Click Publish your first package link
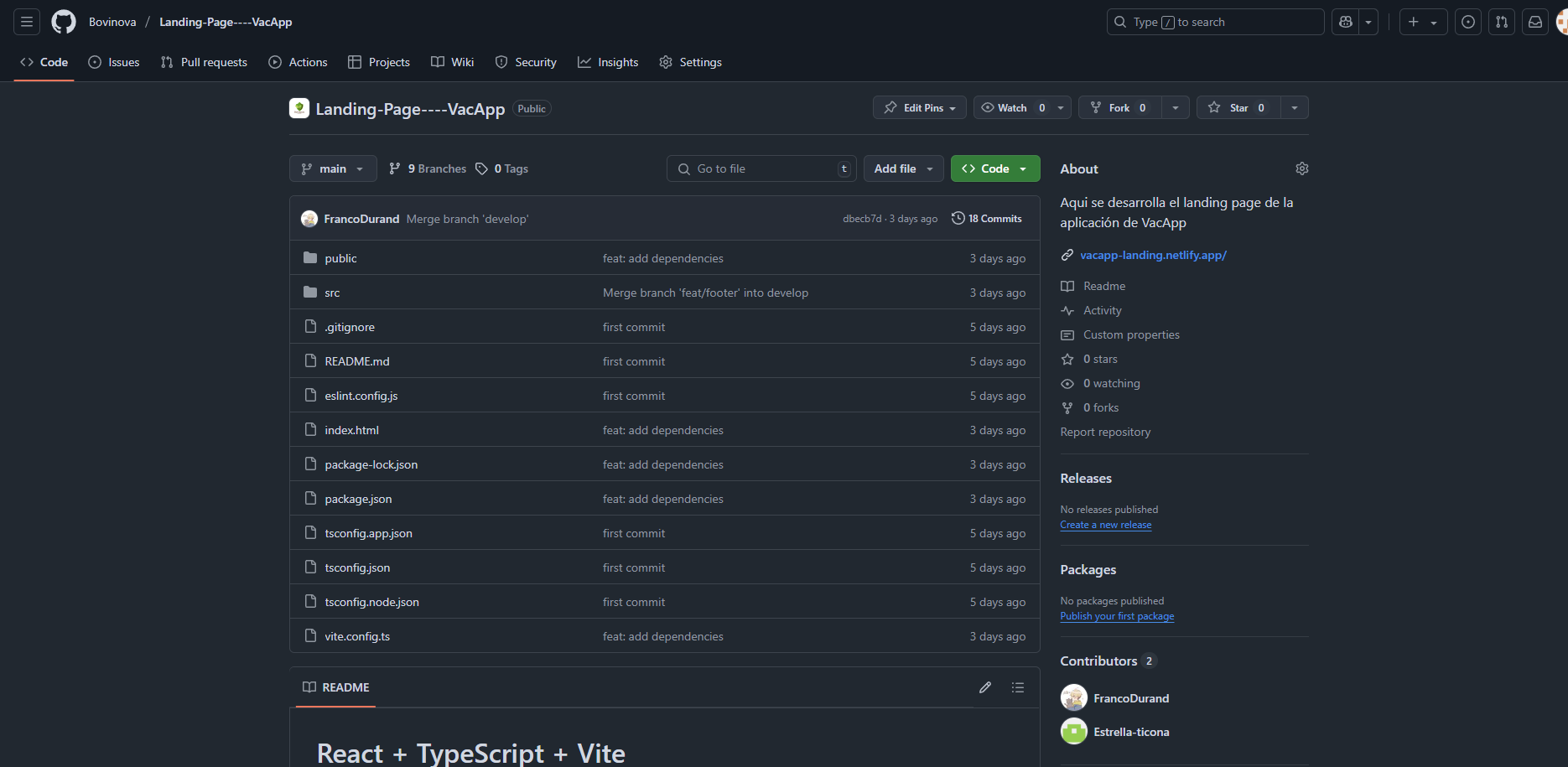 click(x=1117, y=616)
